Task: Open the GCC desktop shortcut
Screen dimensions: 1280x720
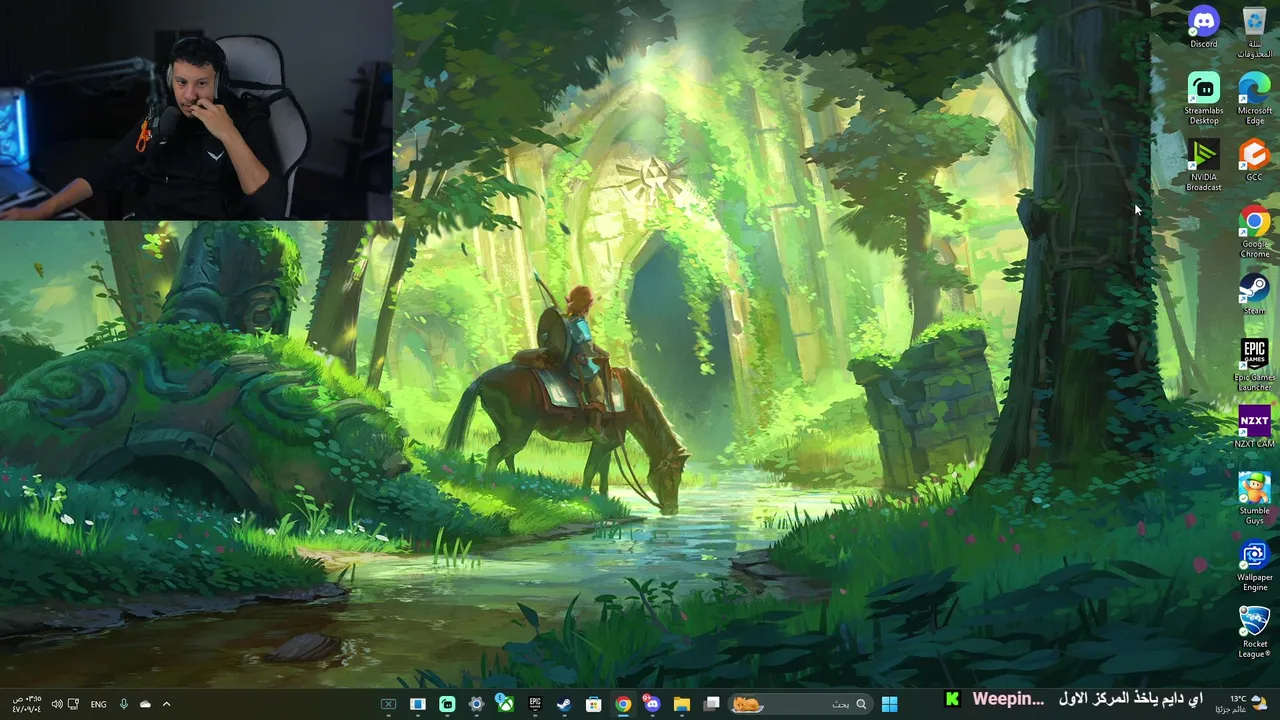Action: (1254, 160)
